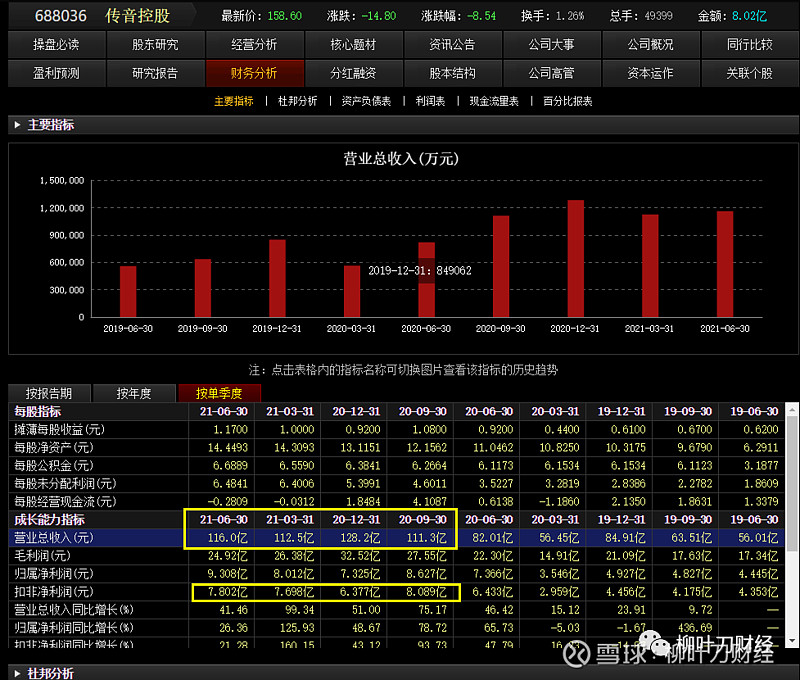This screenshot has height=680, width=800.
Task: Open the 公司高管 tab
Action: click(x=552, y=73)
